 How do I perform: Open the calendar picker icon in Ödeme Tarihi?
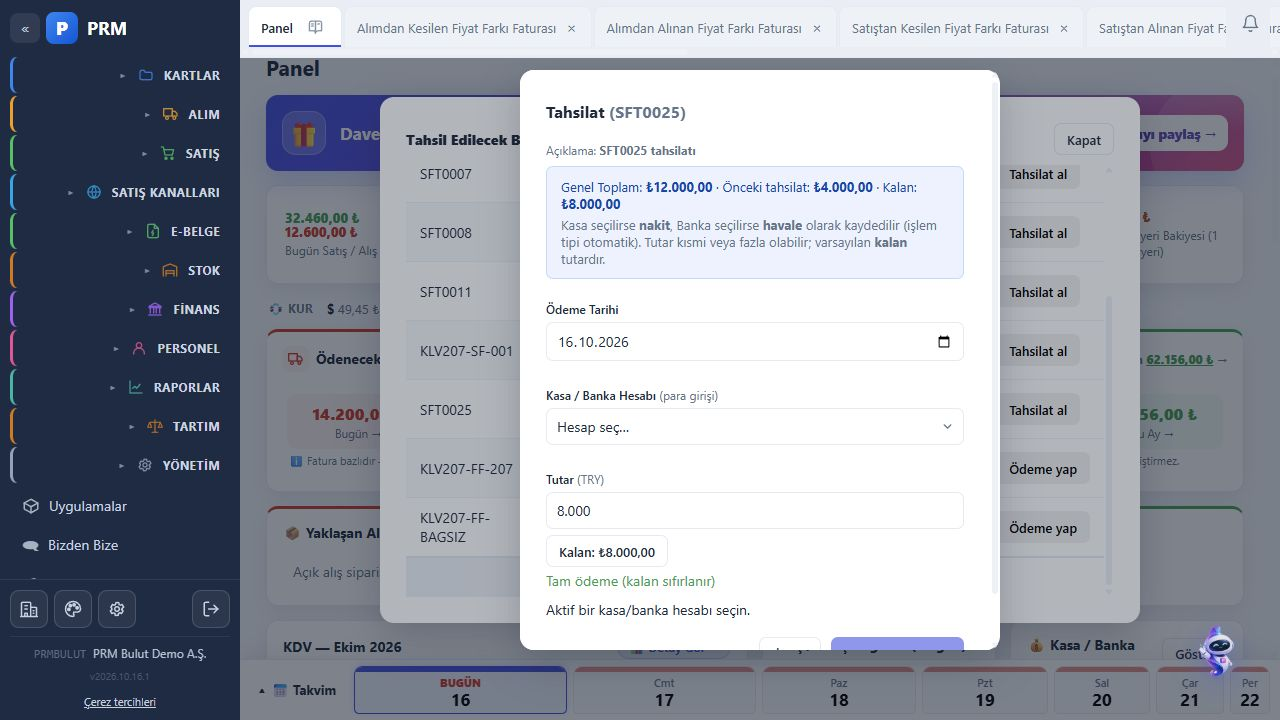944,342
